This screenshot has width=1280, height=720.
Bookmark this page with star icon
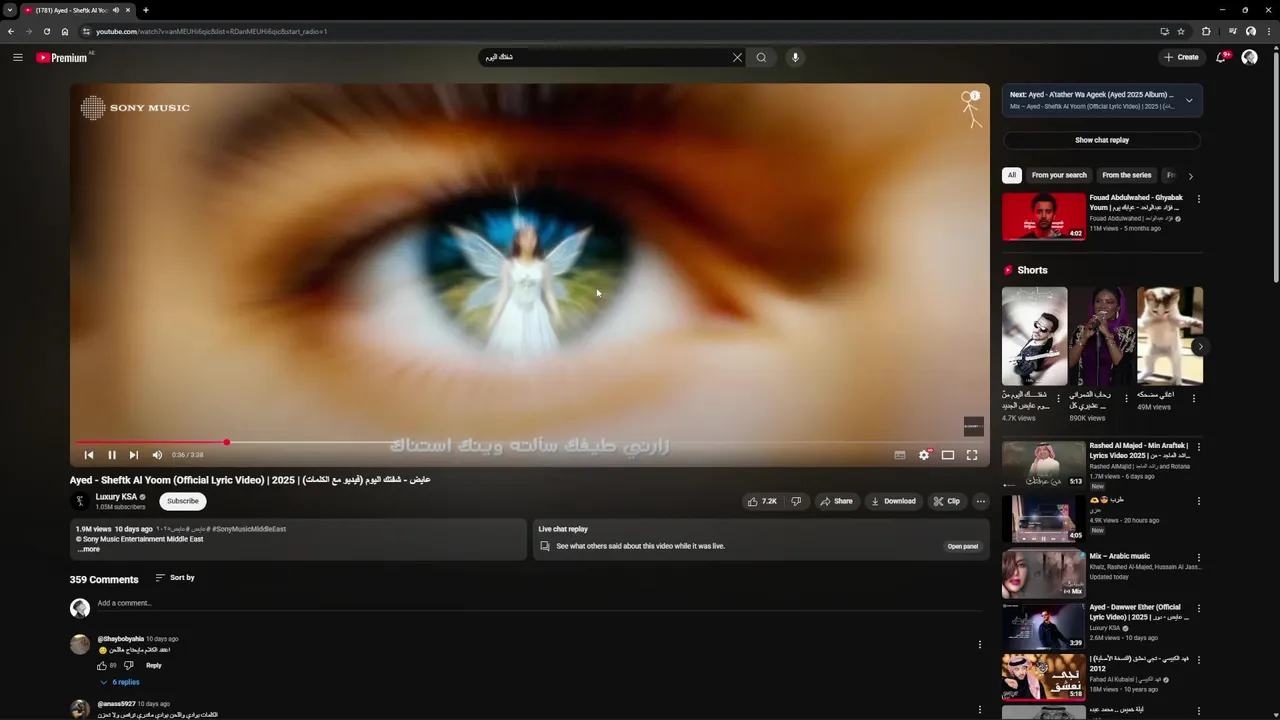tap(1181, 31)
